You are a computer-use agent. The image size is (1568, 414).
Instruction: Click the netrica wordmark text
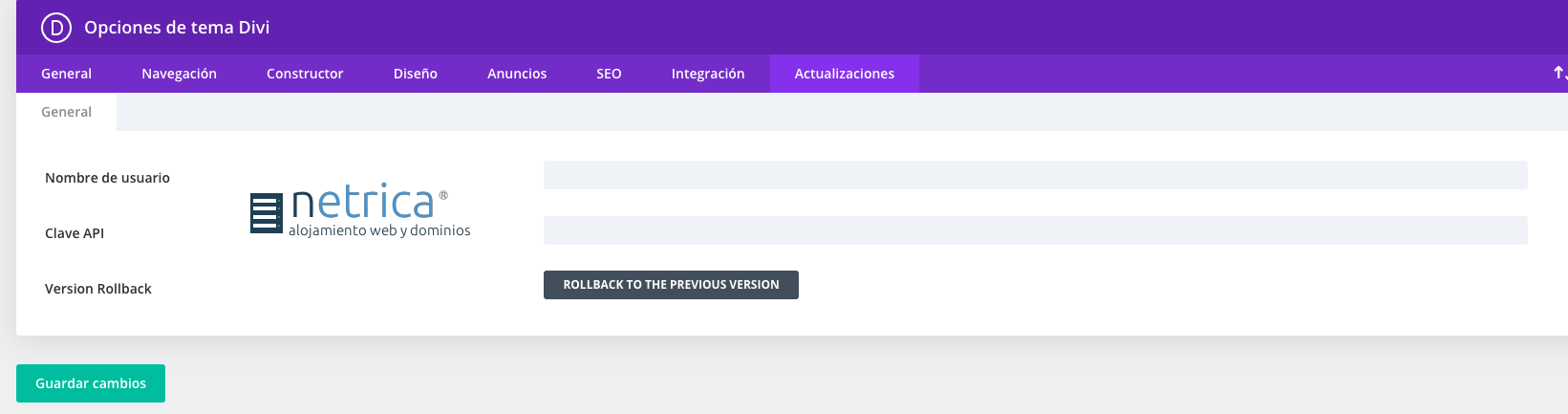pos(363,202)
